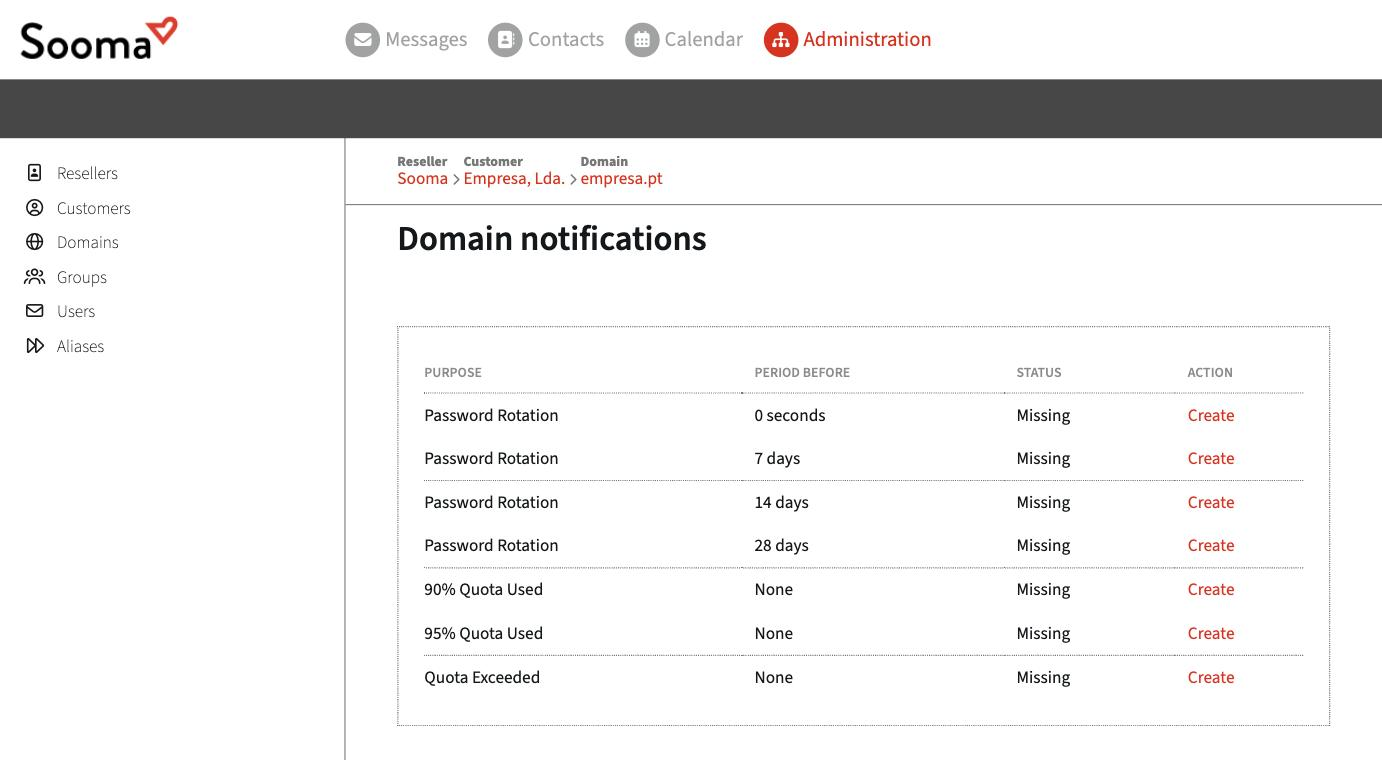Create the 90% Quota Used notification

(x=1210, y=589)
